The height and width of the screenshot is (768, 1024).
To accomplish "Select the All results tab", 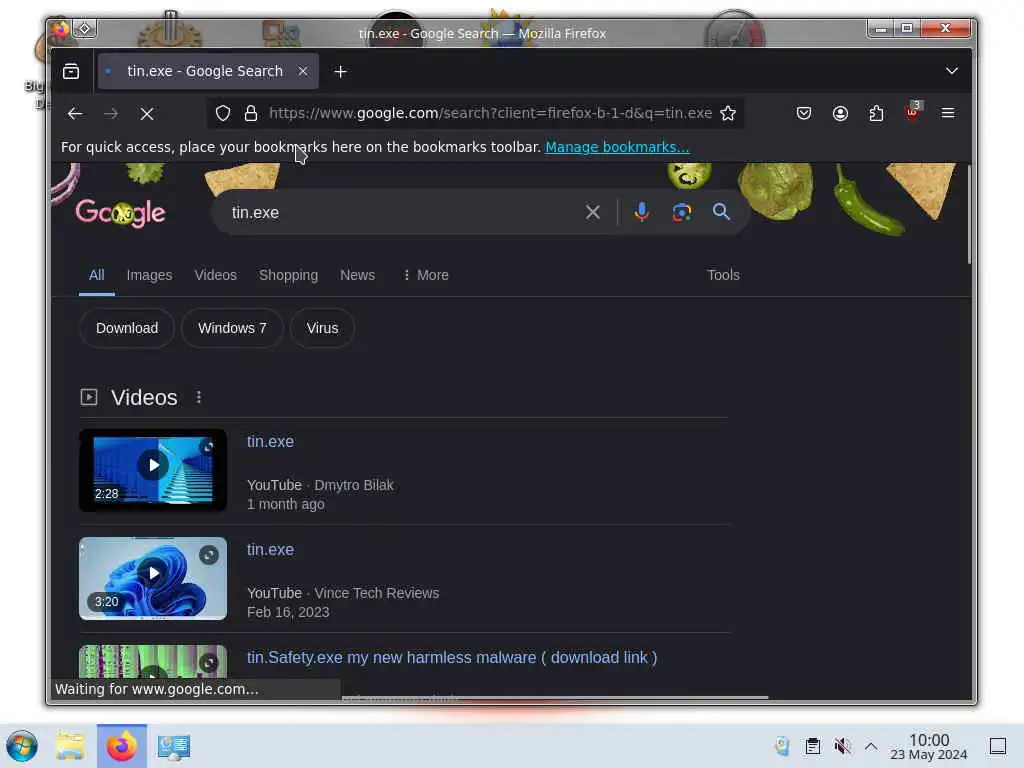I will click(97, 275).
